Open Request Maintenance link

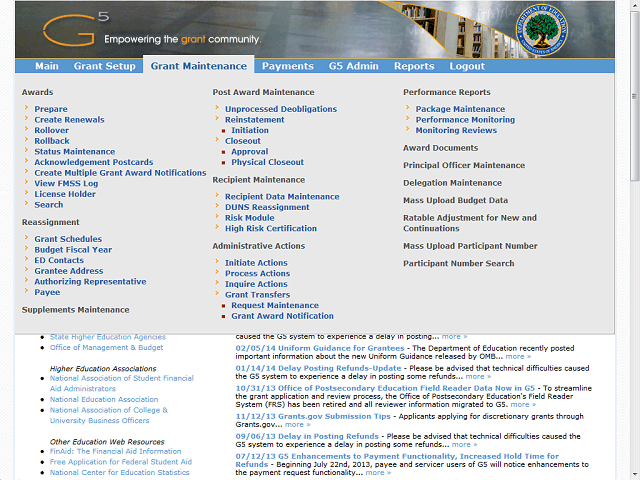pos(275,305)
